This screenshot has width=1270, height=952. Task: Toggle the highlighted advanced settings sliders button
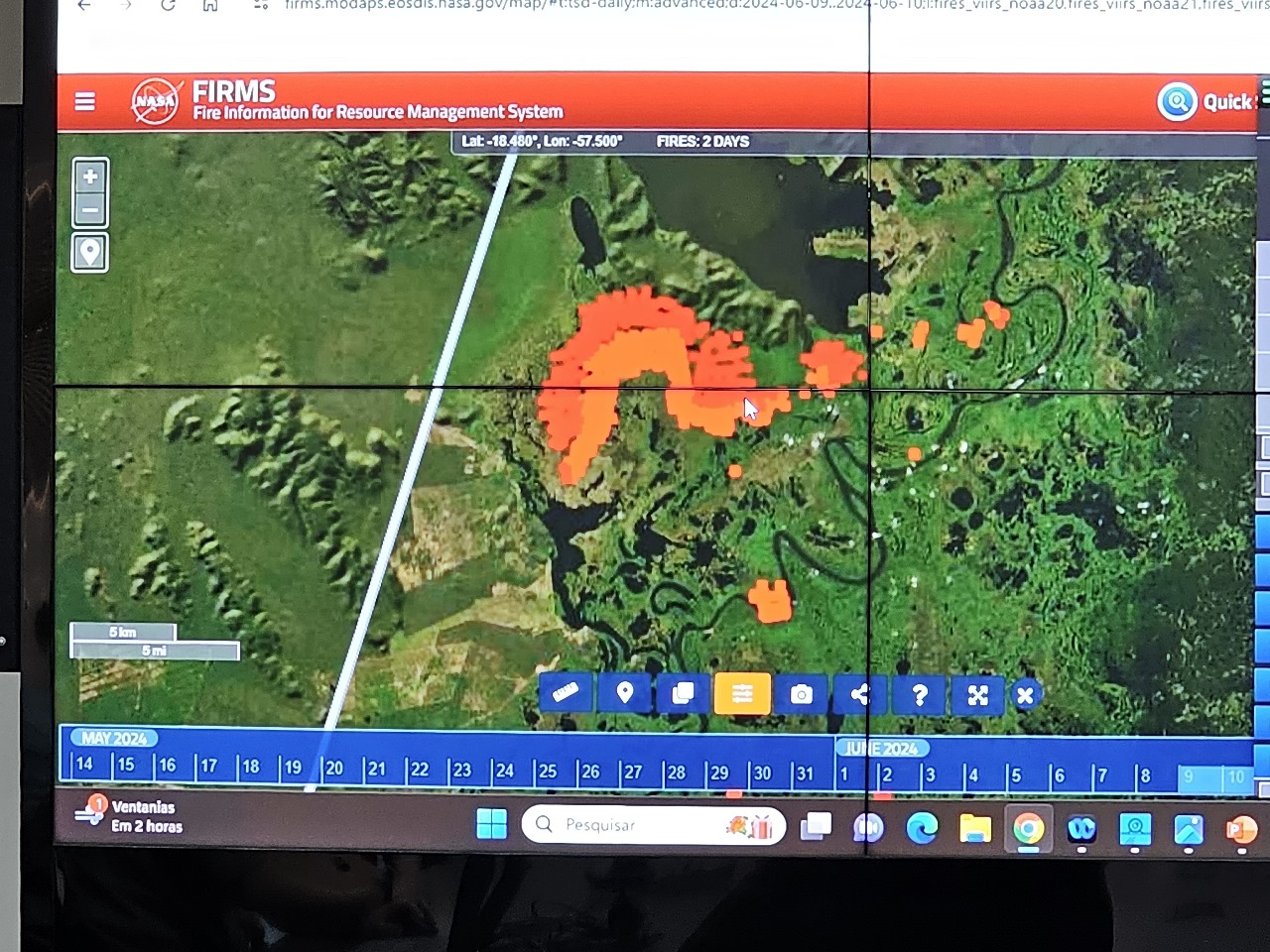pos(742,694)
